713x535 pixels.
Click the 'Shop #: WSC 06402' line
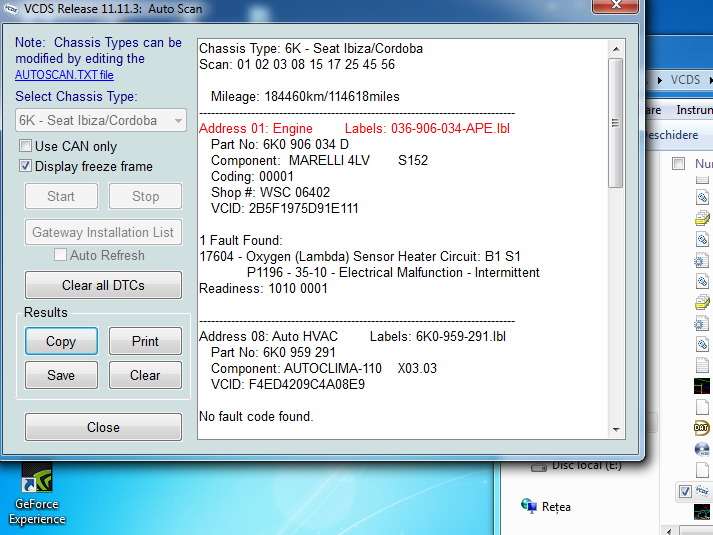click(271, 192)
